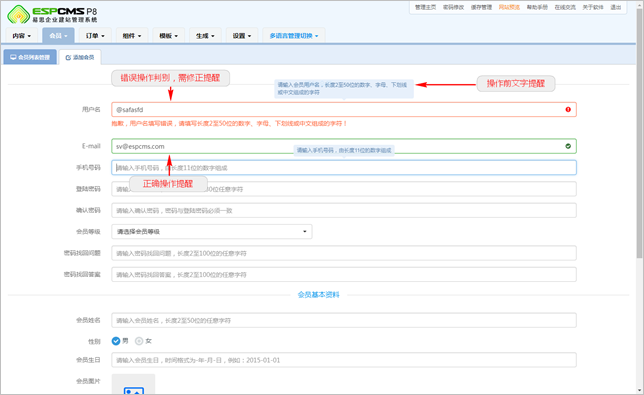This screenshot has width=644, height=395.
Task: Open the 在线交流 link
Action: click(x=565, y=7)
